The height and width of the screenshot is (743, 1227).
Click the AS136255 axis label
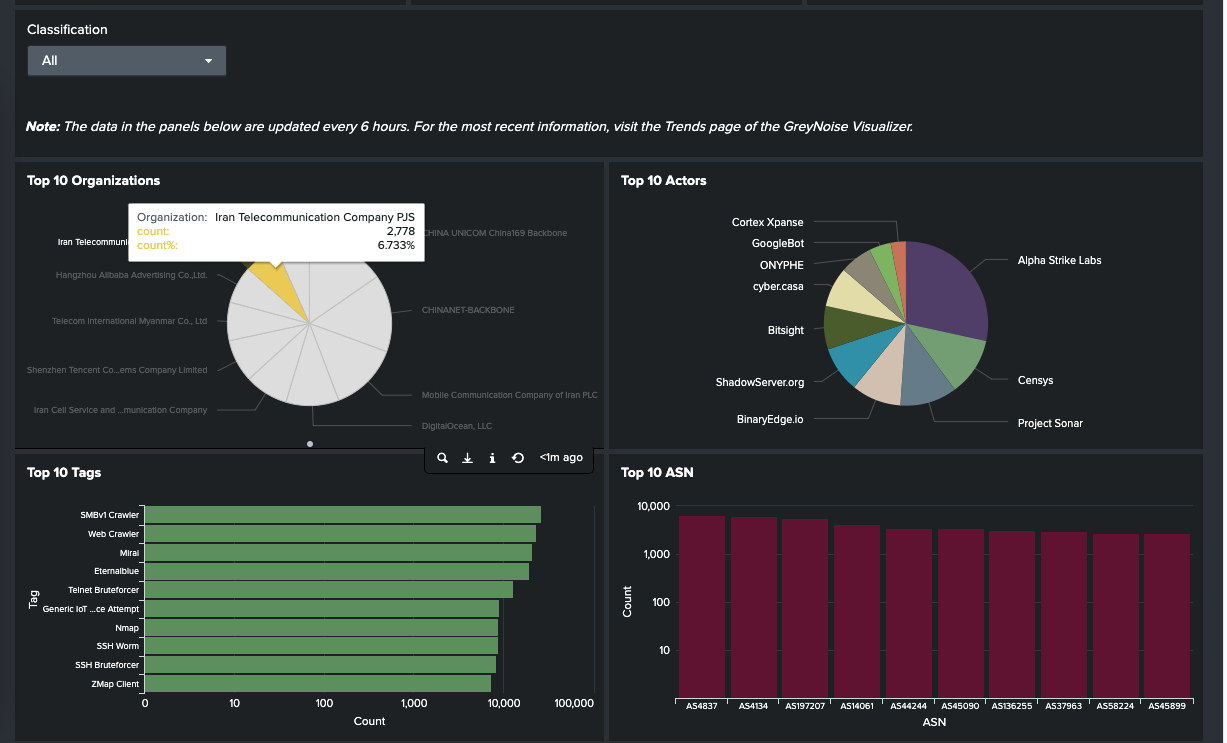(1012, 706)
